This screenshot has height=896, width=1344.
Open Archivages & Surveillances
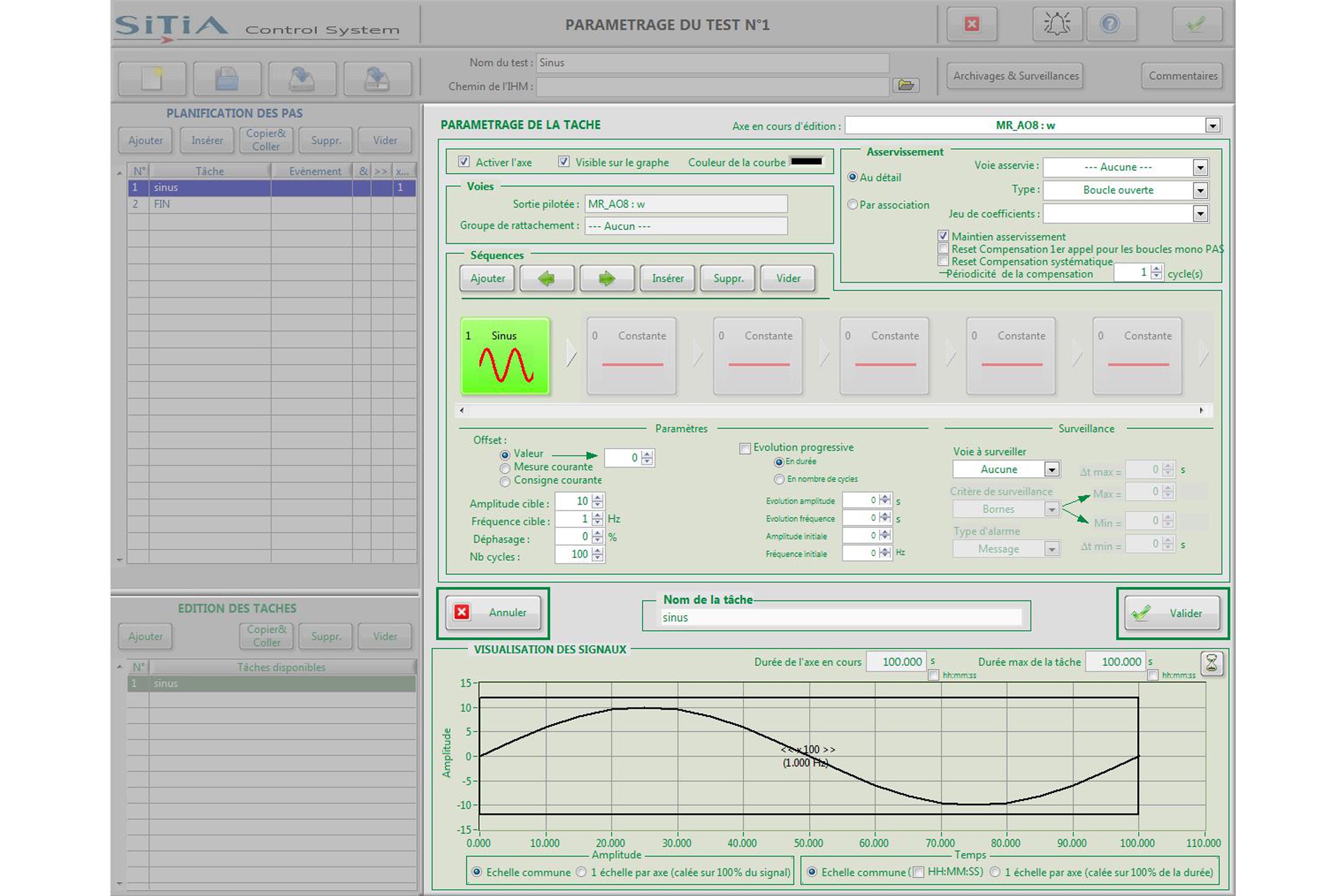click(1016, 75)
